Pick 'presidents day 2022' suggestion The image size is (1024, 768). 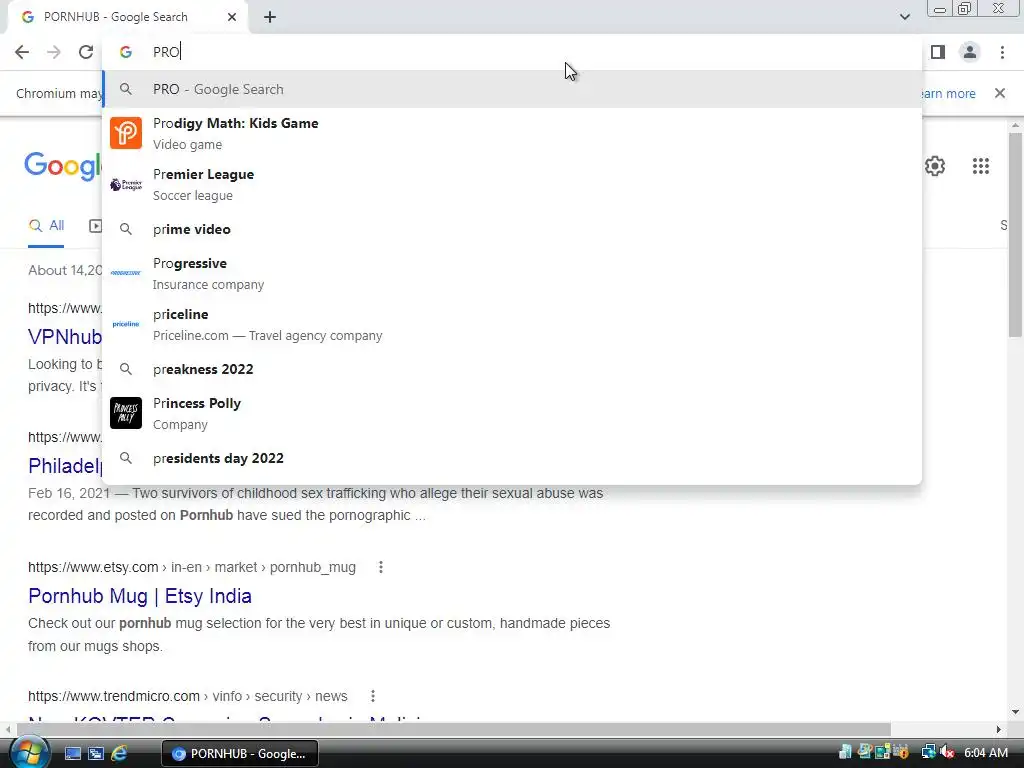(x=513, y=458)
